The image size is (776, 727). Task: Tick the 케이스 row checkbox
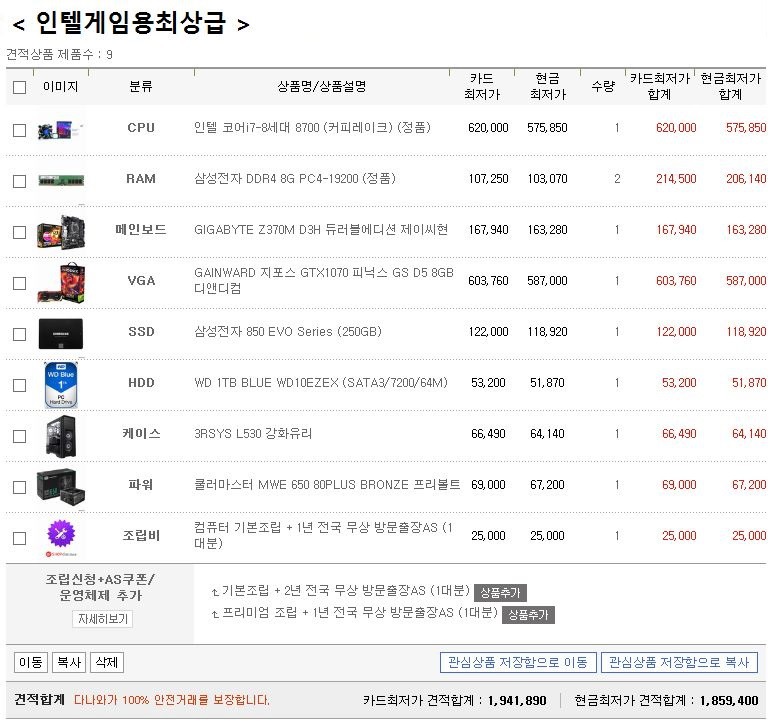tap(19, 436)
